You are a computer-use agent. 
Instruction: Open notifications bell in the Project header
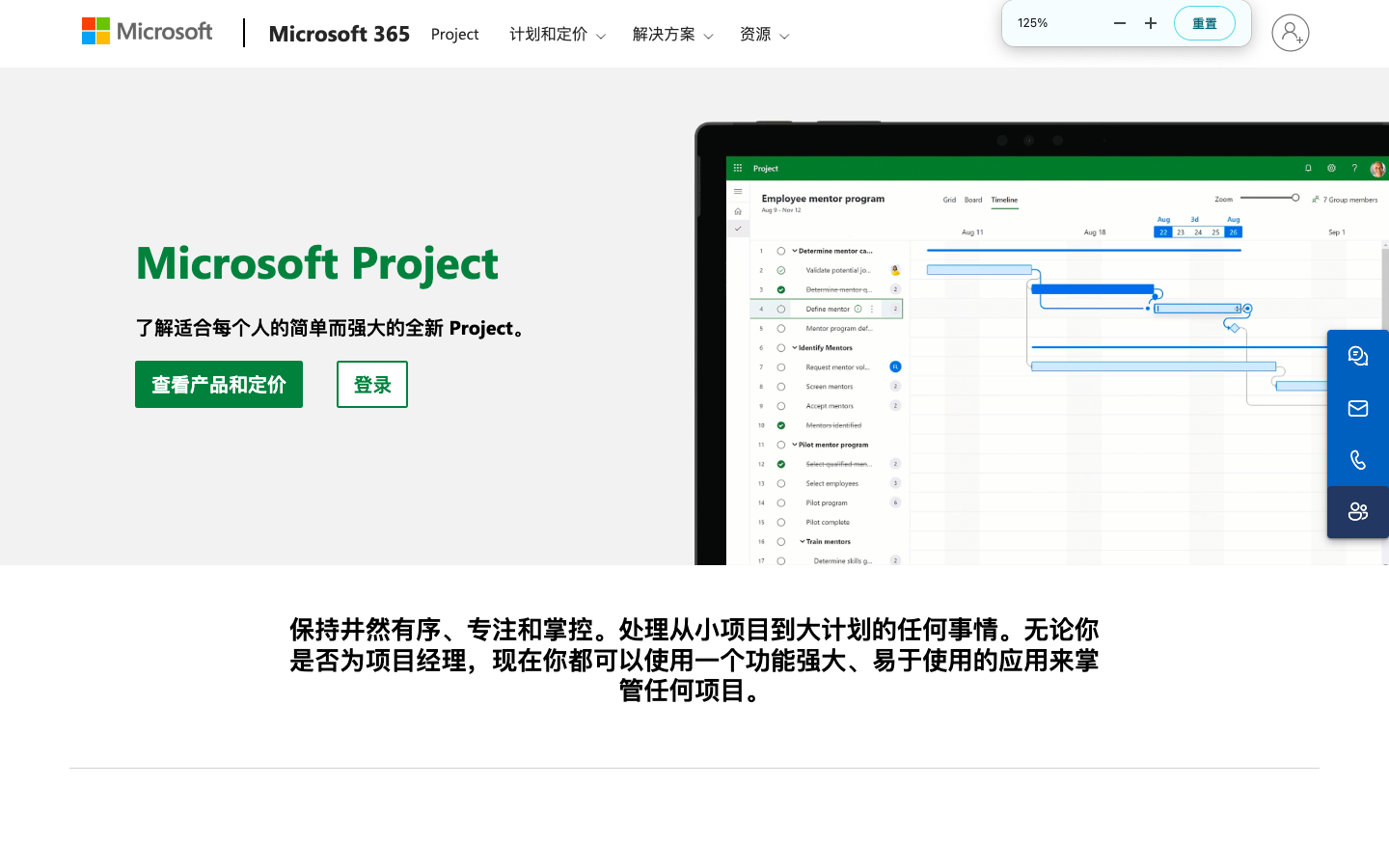tap(1309, 168)
